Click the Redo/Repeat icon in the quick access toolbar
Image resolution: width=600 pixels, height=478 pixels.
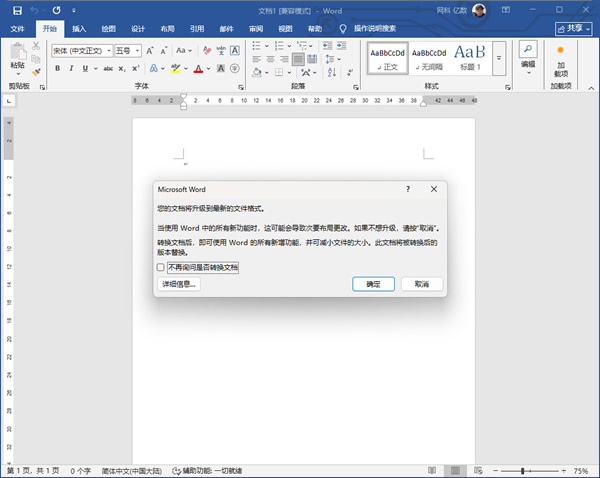click(57, 10)
